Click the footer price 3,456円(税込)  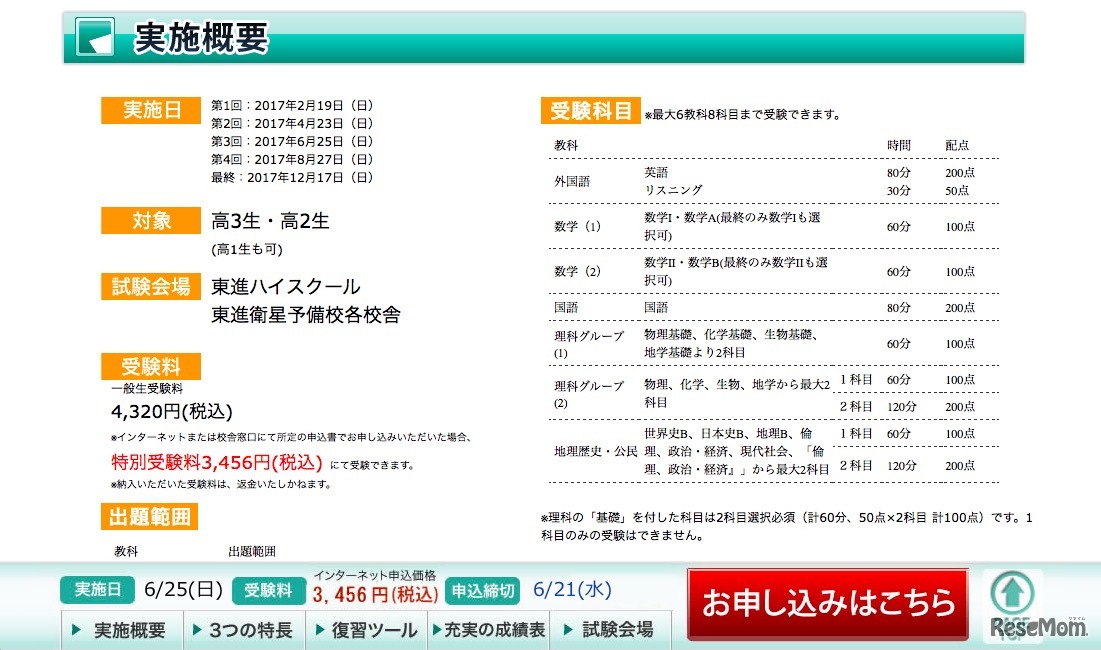(x=376, y=595)
